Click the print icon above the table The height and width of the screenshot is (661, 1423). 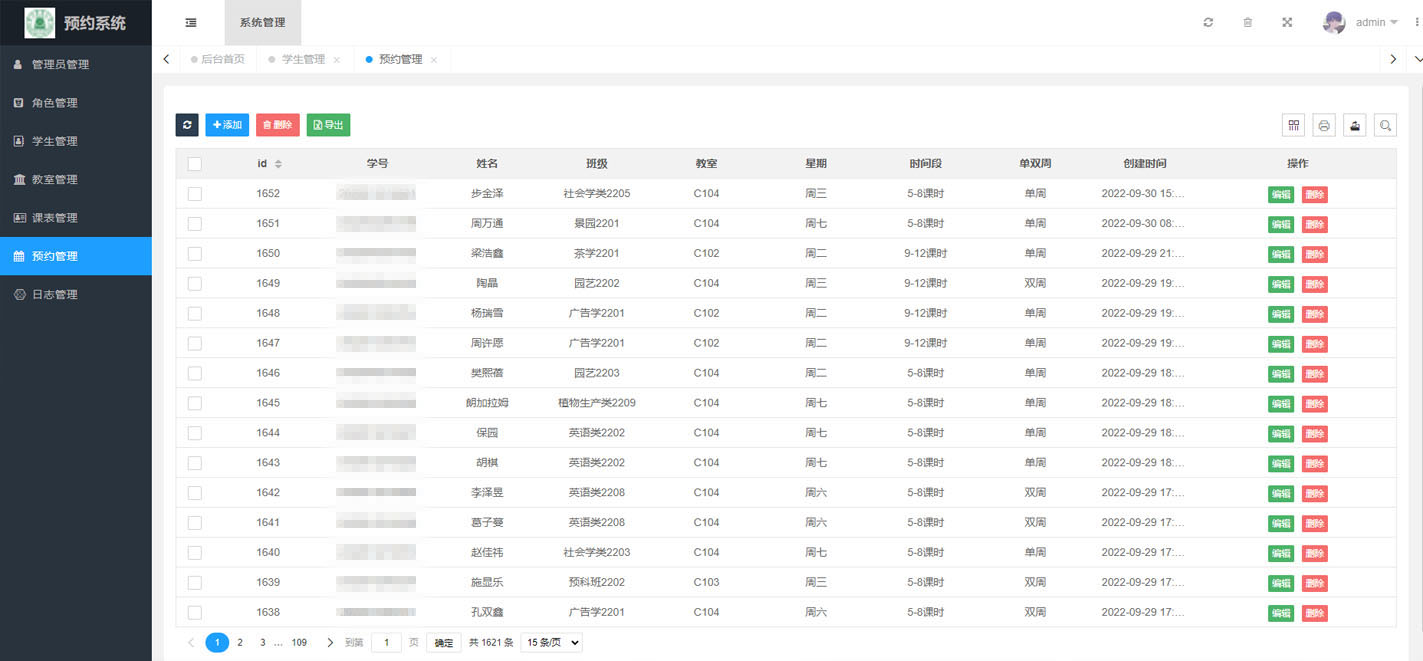point(1324,125)
